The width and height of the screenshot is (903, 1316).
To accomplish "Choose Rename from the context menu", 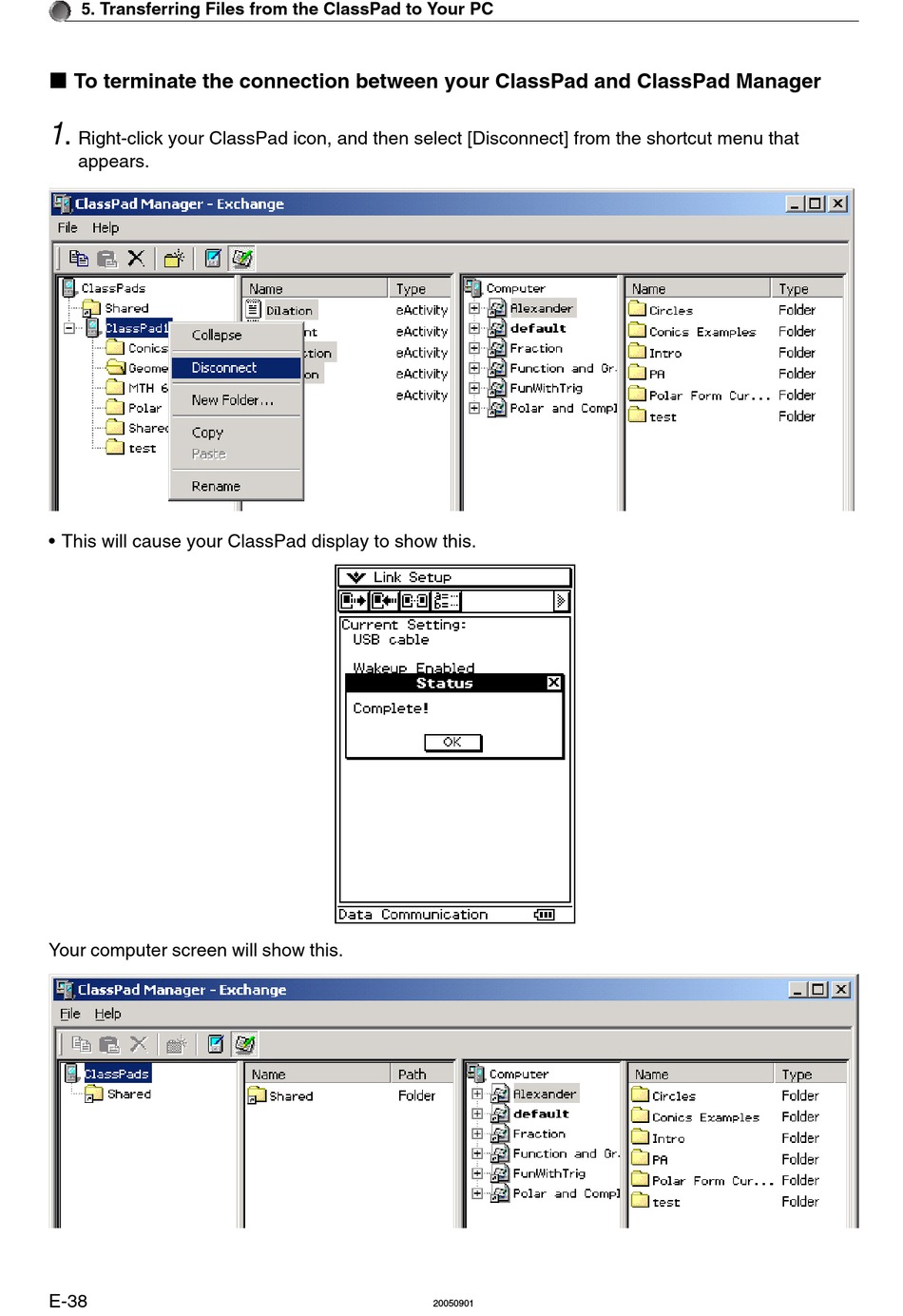I will click(236, 486).
